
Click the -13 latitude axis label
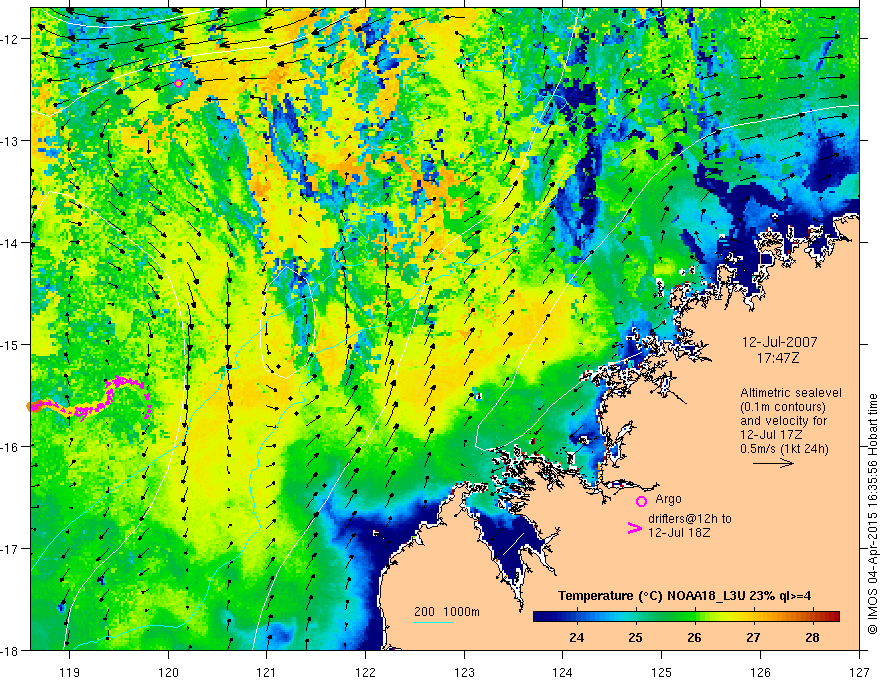click(11, 141)
